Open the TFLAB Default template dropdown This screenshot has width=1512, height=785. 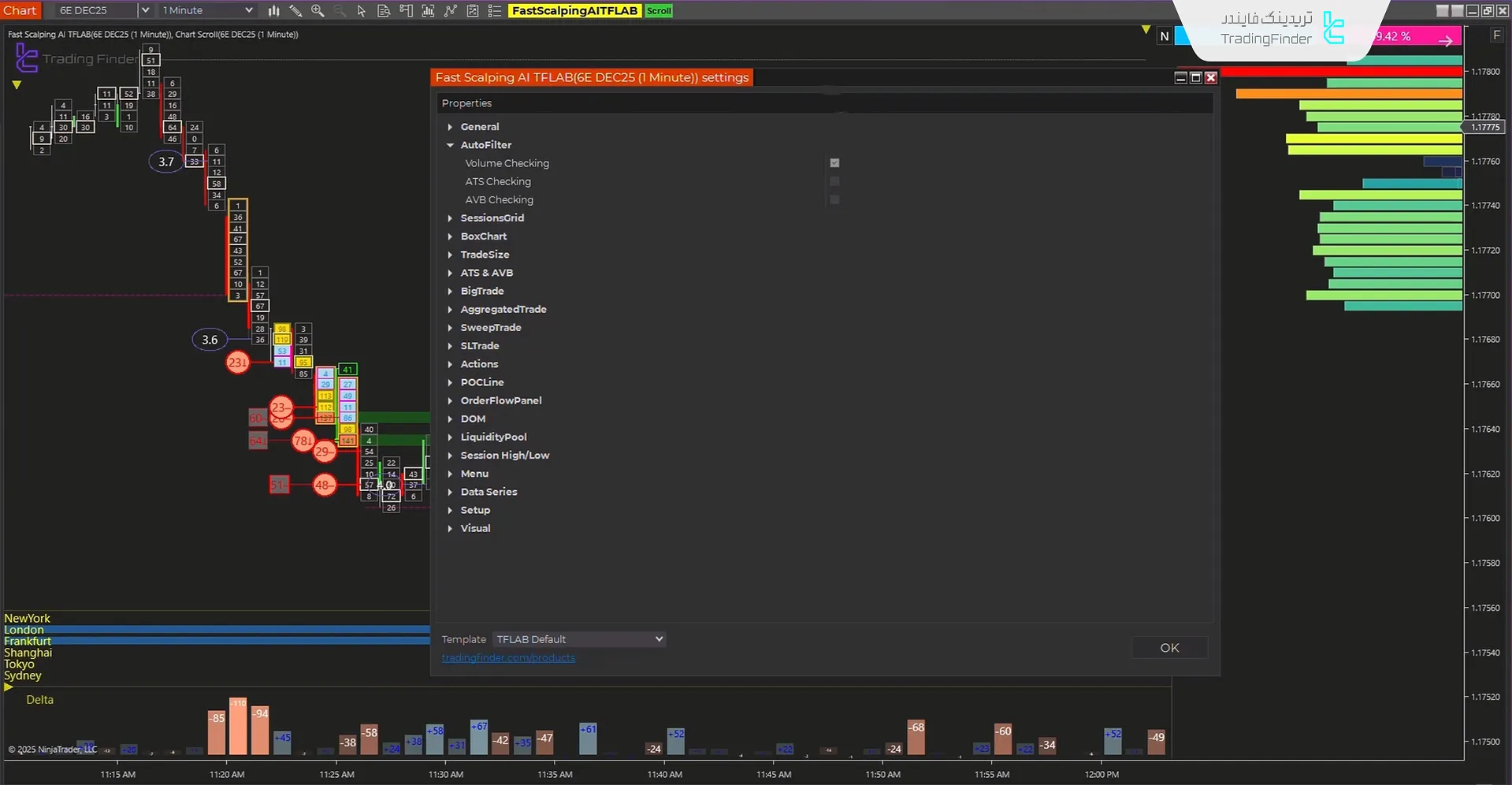point(579,639)
